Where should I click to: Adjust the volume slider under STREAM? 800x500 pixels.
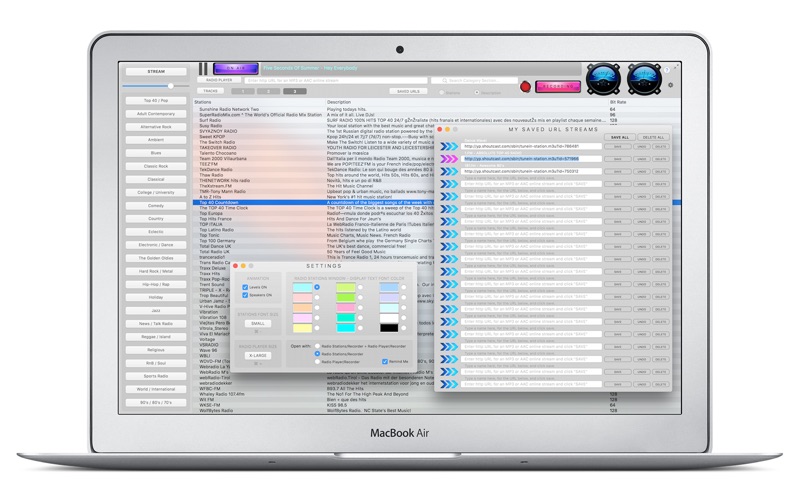pyautogui.click(x=170, y=86)
